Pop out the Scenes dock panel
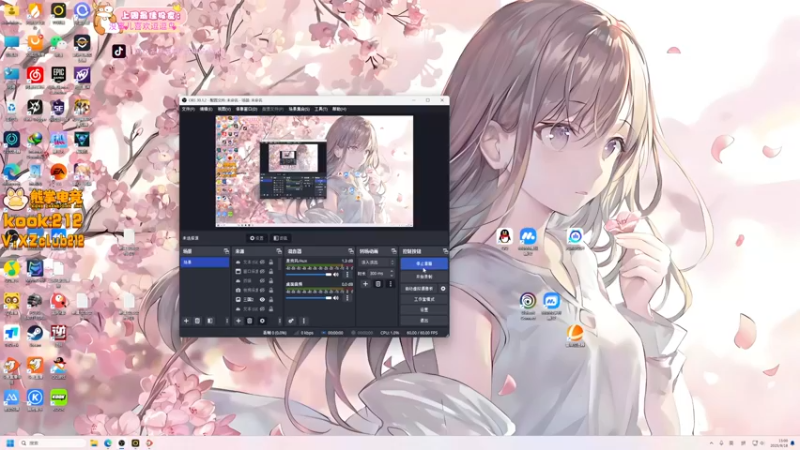Viewport: 800px width, 450px height. click(226, 251)
